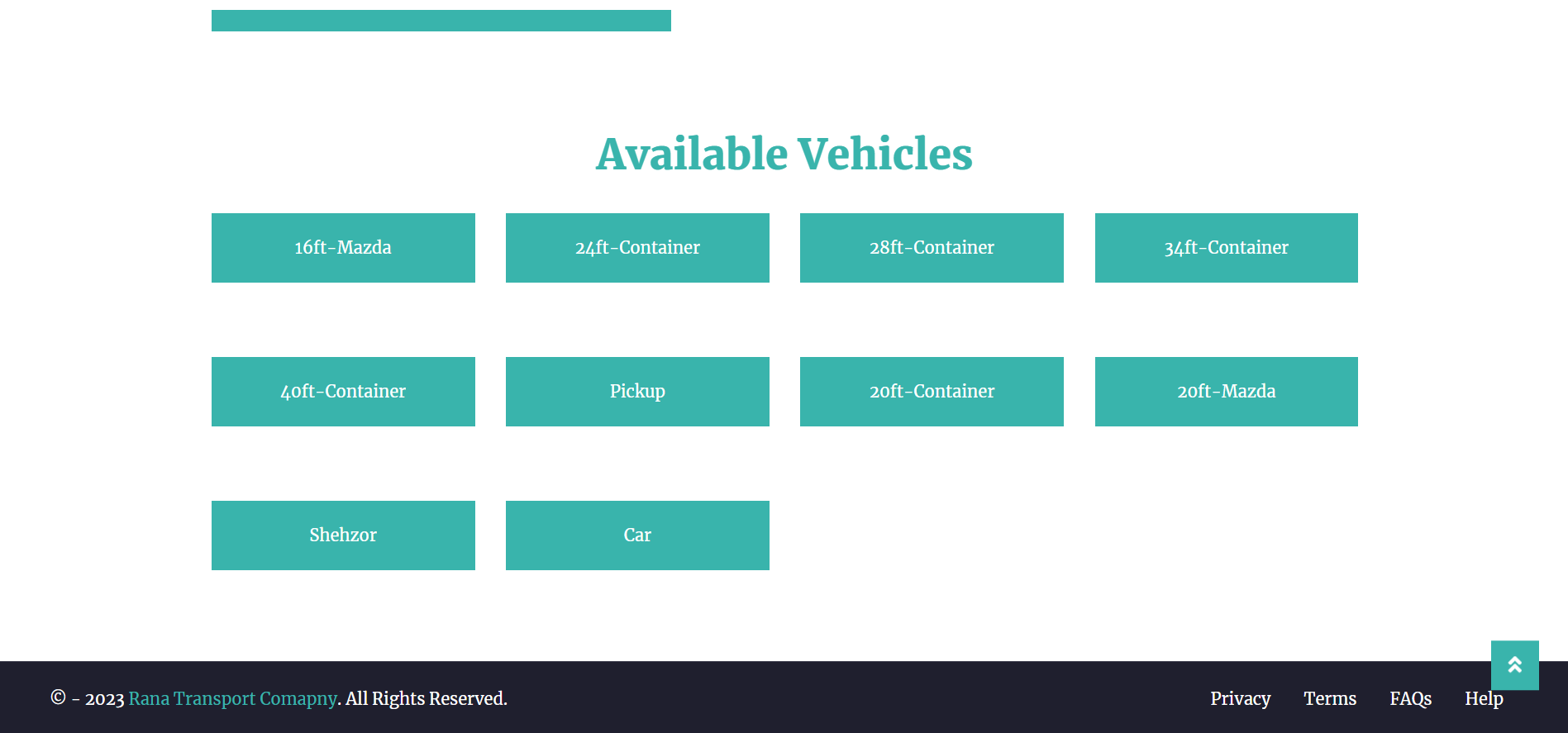1568x733 pixels.
Task: Open the FAQs footer link
Action: tap(1410, 699)
